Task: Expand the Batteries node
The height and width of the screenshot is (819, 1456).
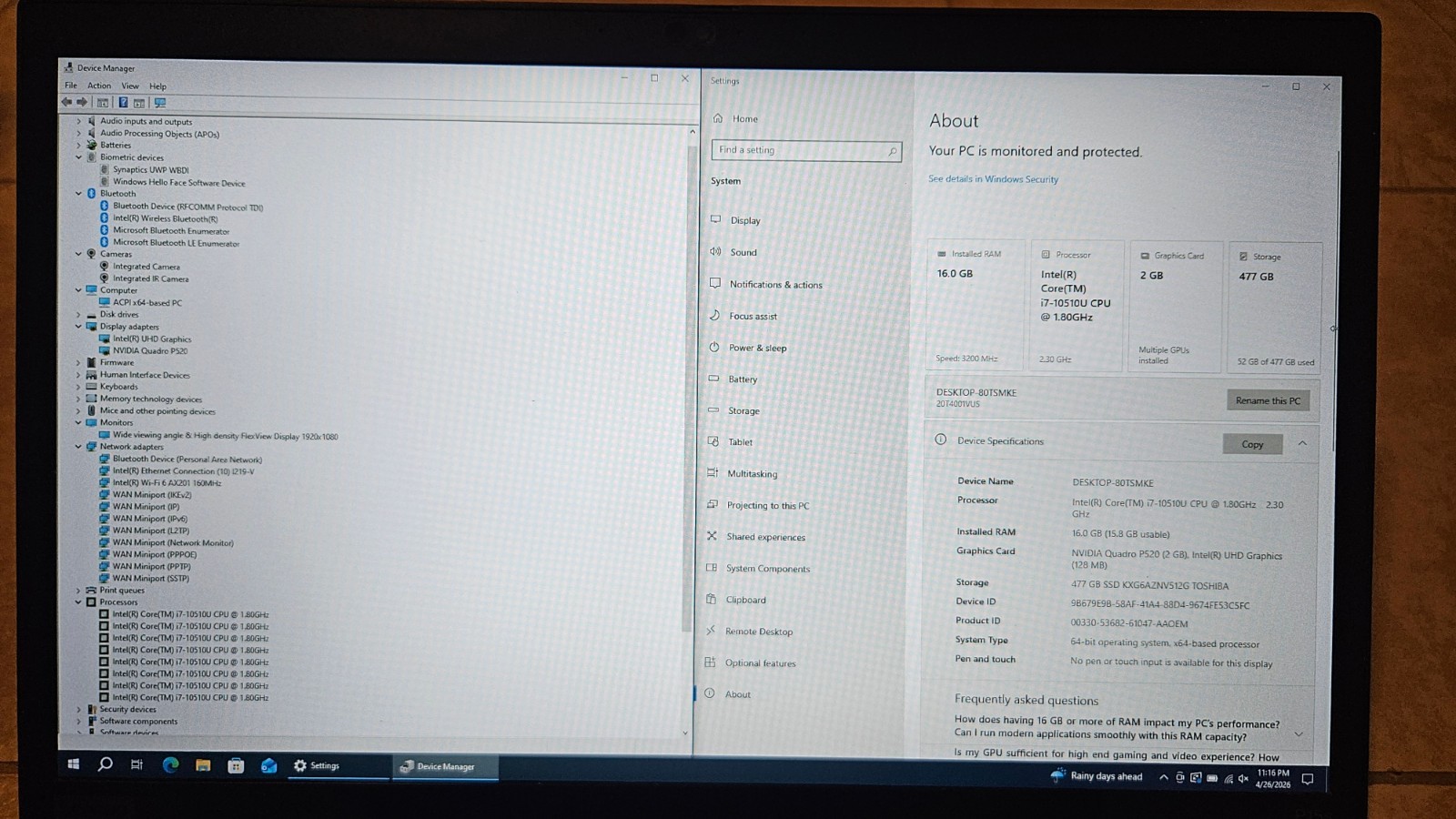Action: click(78, 145)
